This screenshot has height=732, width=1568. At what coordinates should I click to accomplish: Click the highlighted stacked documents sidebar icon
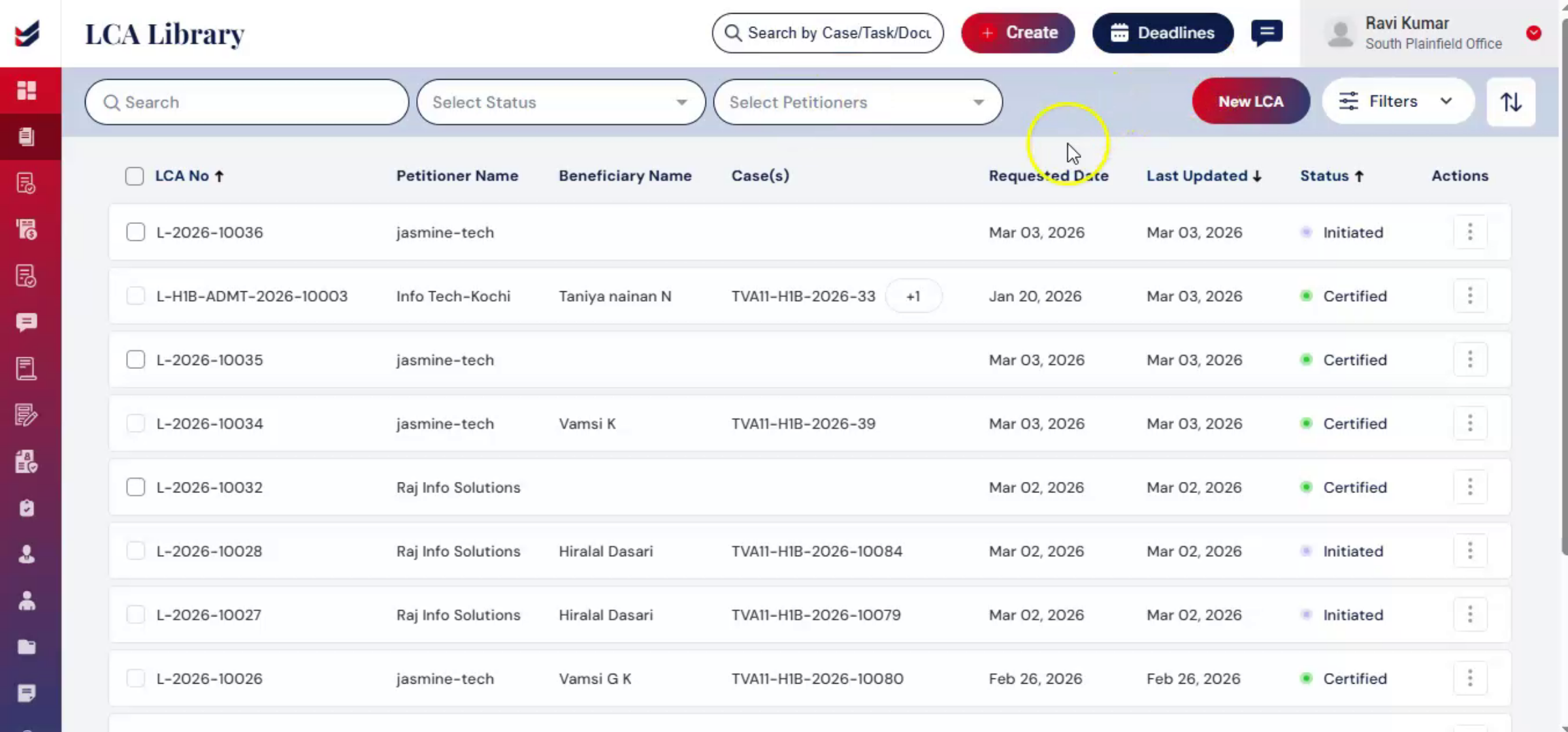click(x=27, y=136)
